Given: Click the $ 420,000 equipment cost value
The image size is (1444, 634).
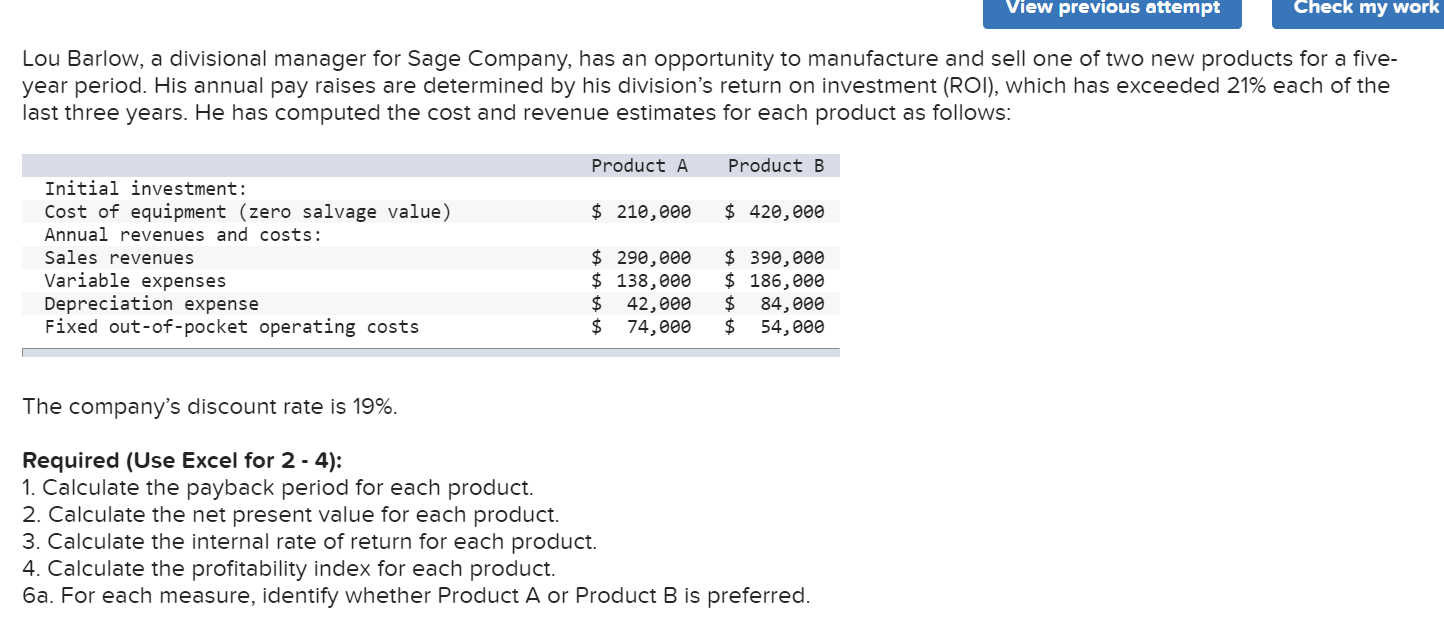Looking at the screenshot, I should click(775, 212).
